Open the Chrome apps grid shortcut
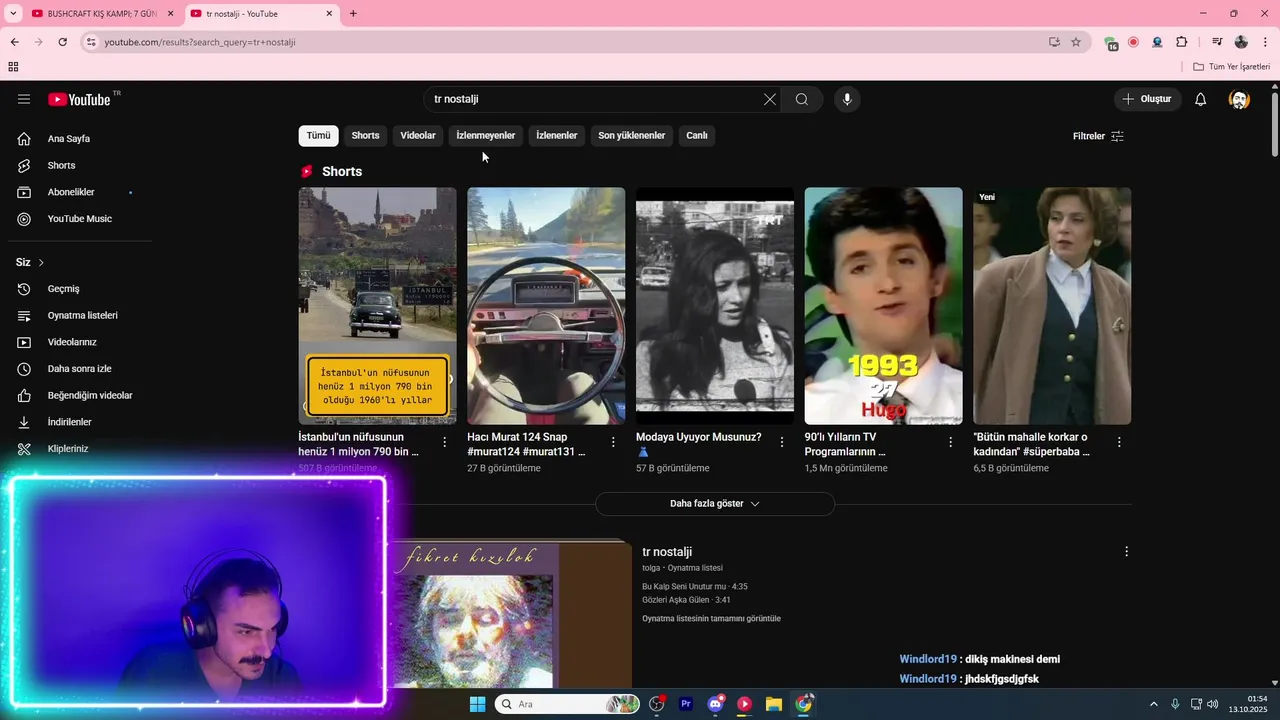 coord(13,67)
